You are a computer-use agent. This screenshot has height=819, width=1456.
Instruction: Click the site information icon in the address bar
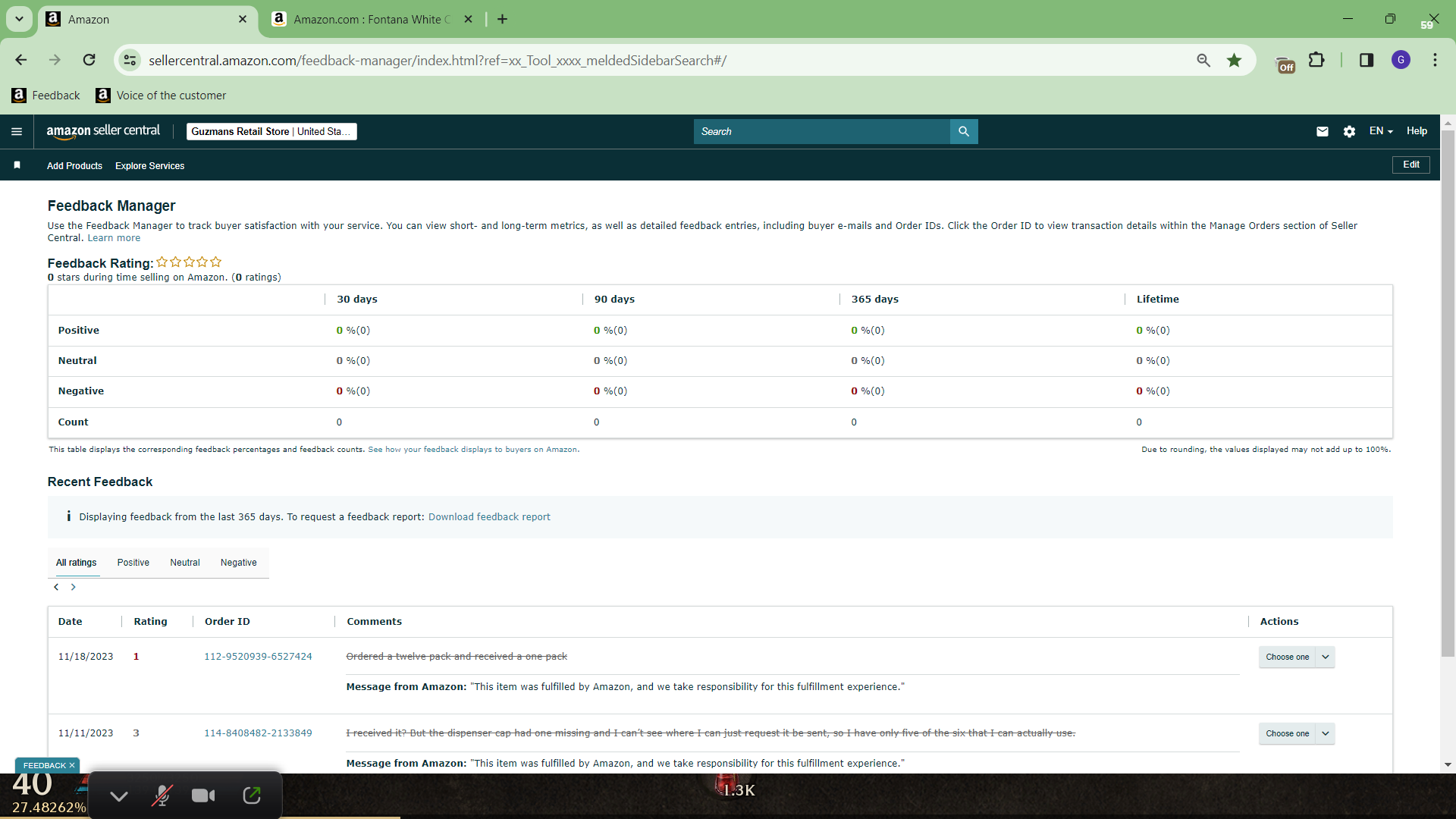coord(130,60)
